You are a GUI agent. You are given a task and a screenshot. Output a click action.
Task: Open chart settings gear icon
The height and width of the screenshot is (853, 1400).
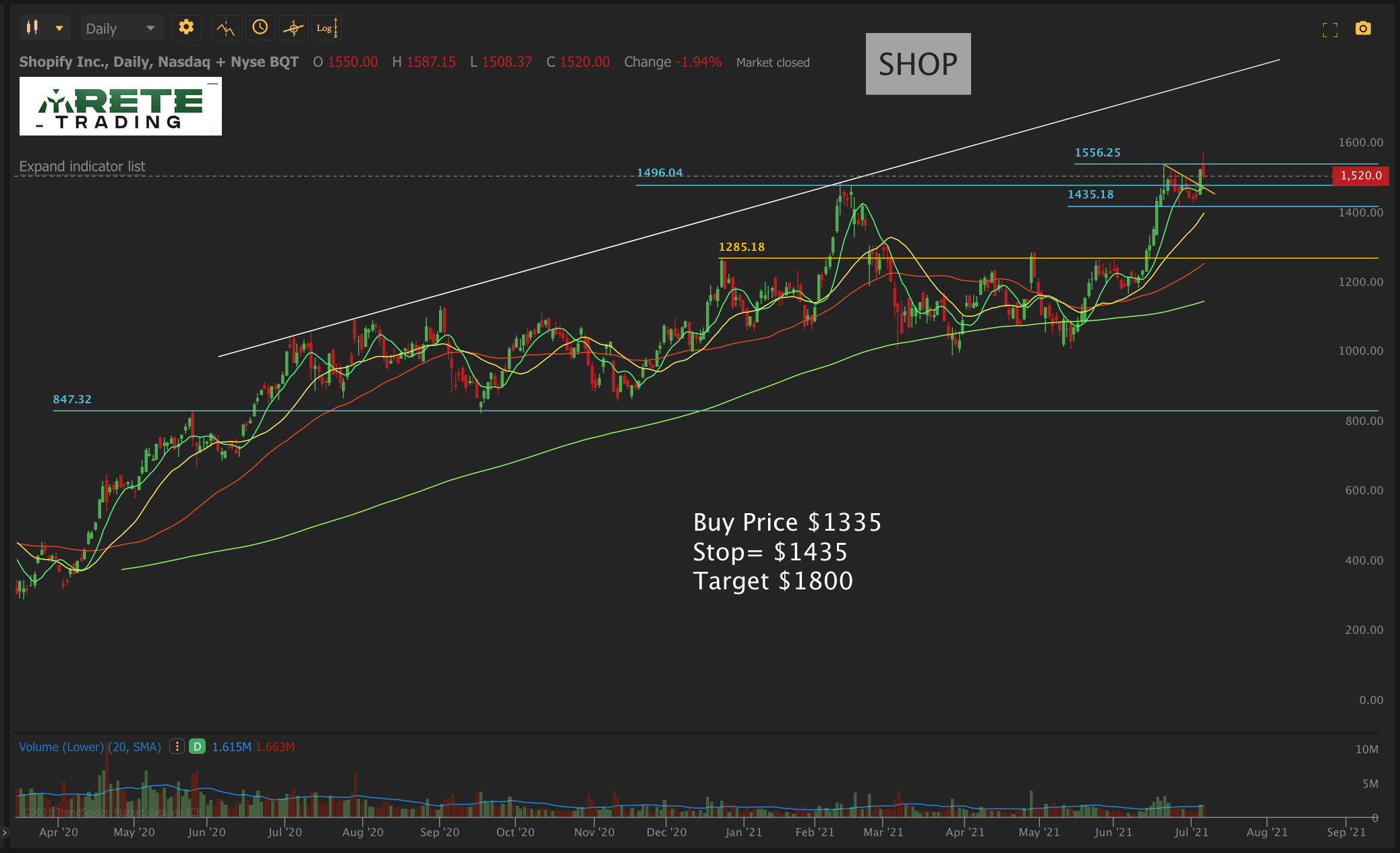186,28
